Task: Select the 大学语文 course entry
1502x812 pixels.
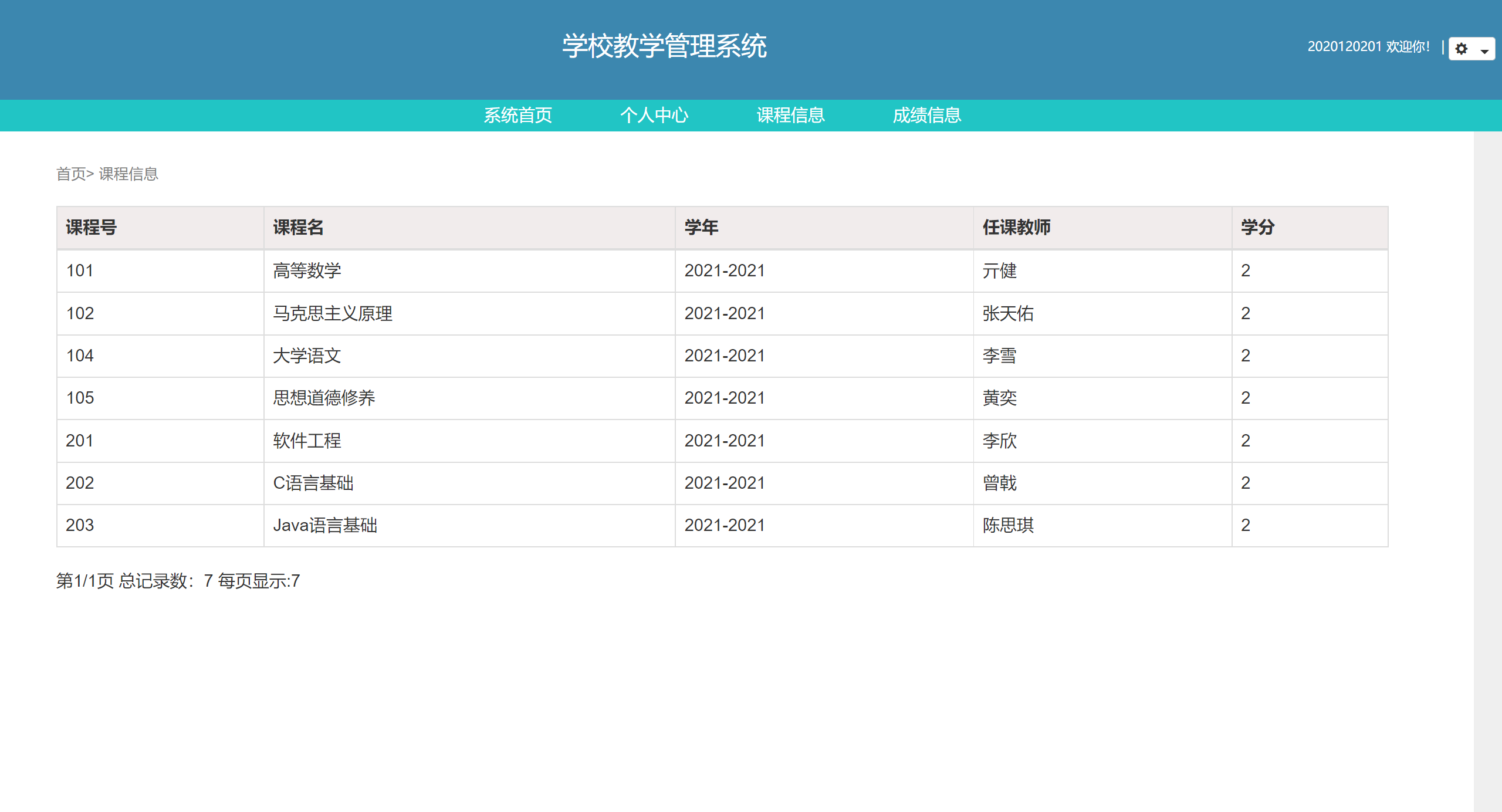Action: 307,356
